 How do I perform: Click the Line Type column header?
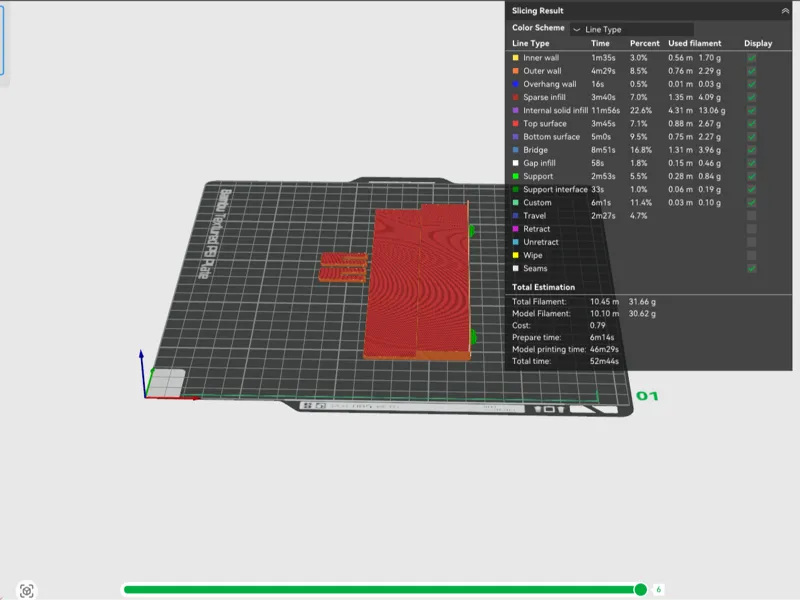click(x=531, y=43)
